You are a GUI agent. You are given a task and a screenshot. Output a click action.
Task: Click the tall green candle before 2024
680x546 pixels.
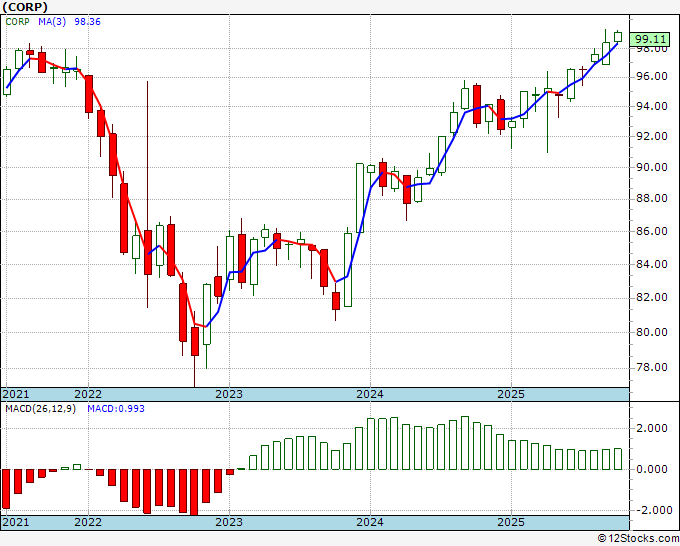(x=360, y=198)
